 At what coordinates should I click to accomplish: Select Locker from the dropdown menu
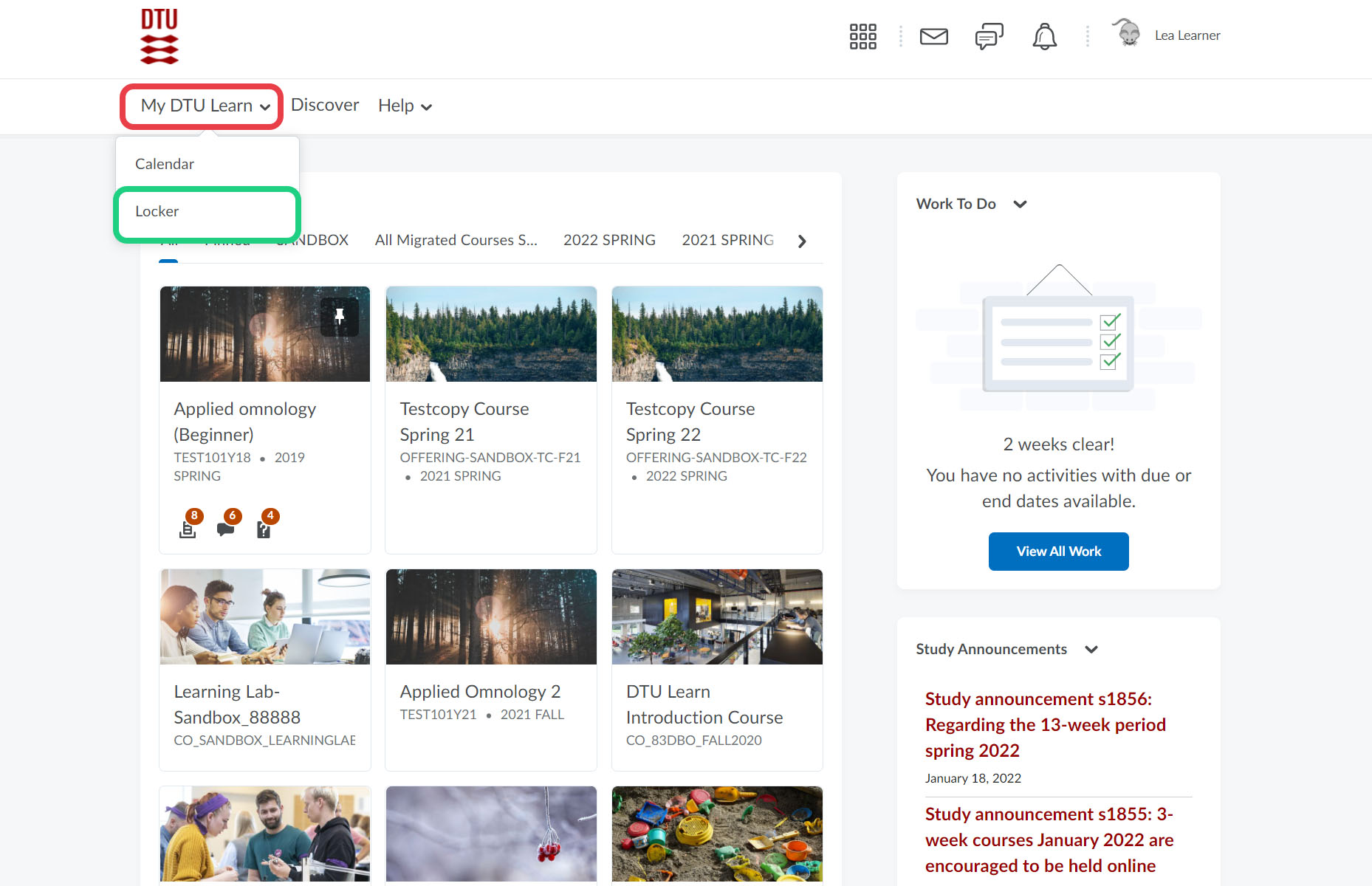(157, 212)
